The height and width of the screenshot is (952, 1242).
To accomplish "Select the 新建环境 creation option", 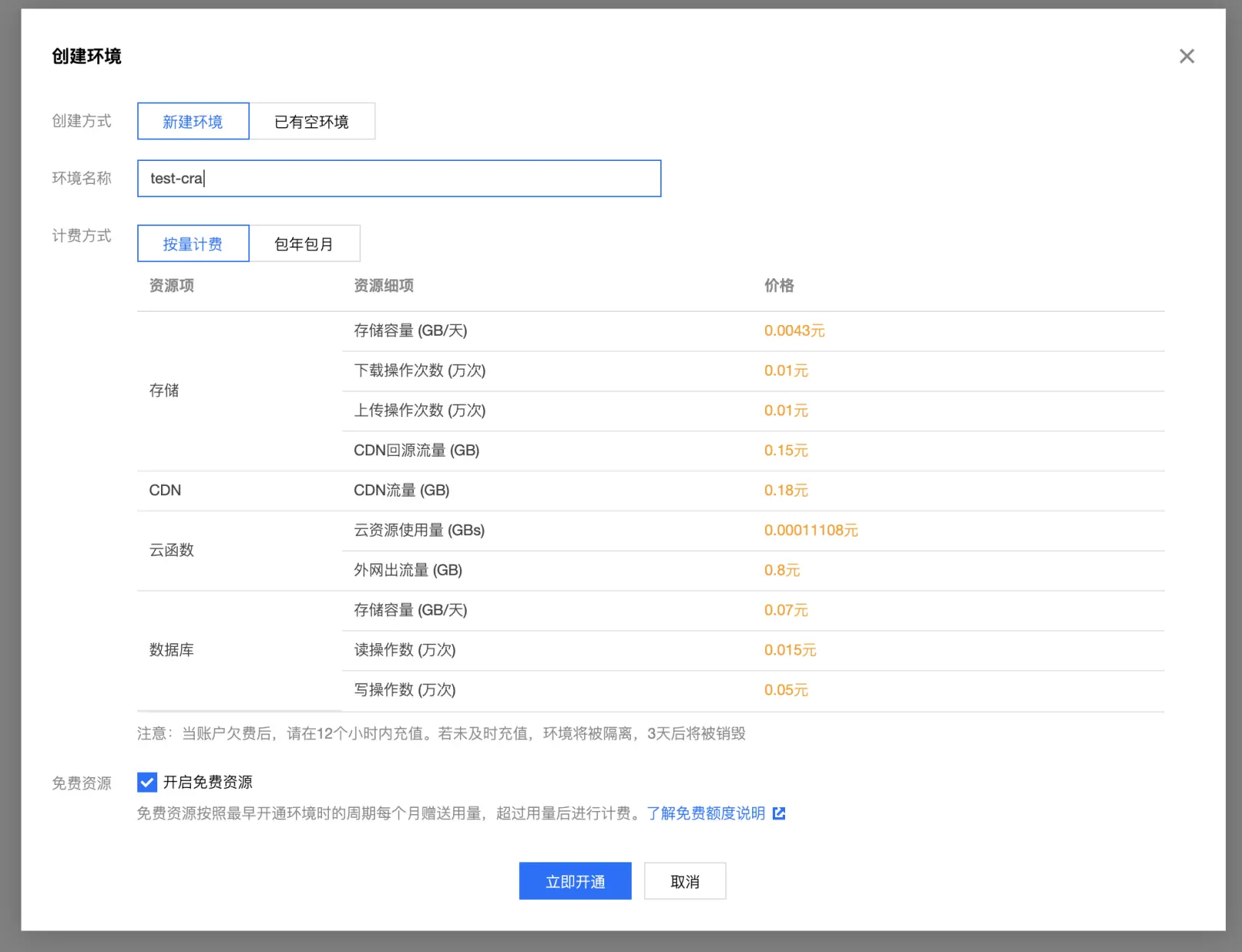I will tap(193, 121).
